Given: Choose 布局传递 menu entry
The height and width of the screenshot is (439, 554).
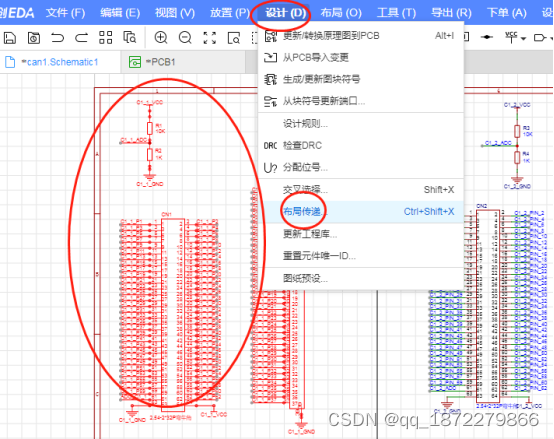Looking at the screenshot, I should coord(361,212).
